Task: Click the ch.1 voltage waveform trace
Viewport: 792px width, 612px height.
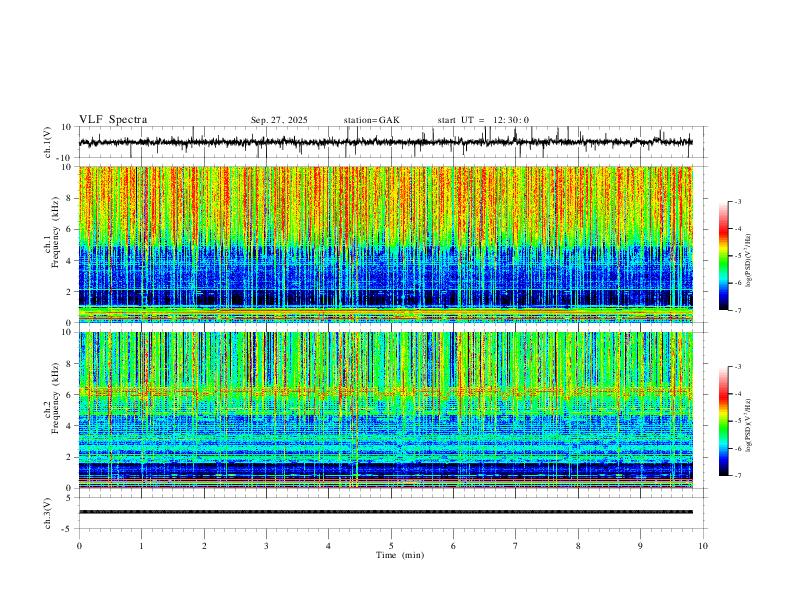Action: tap(386, 142)
